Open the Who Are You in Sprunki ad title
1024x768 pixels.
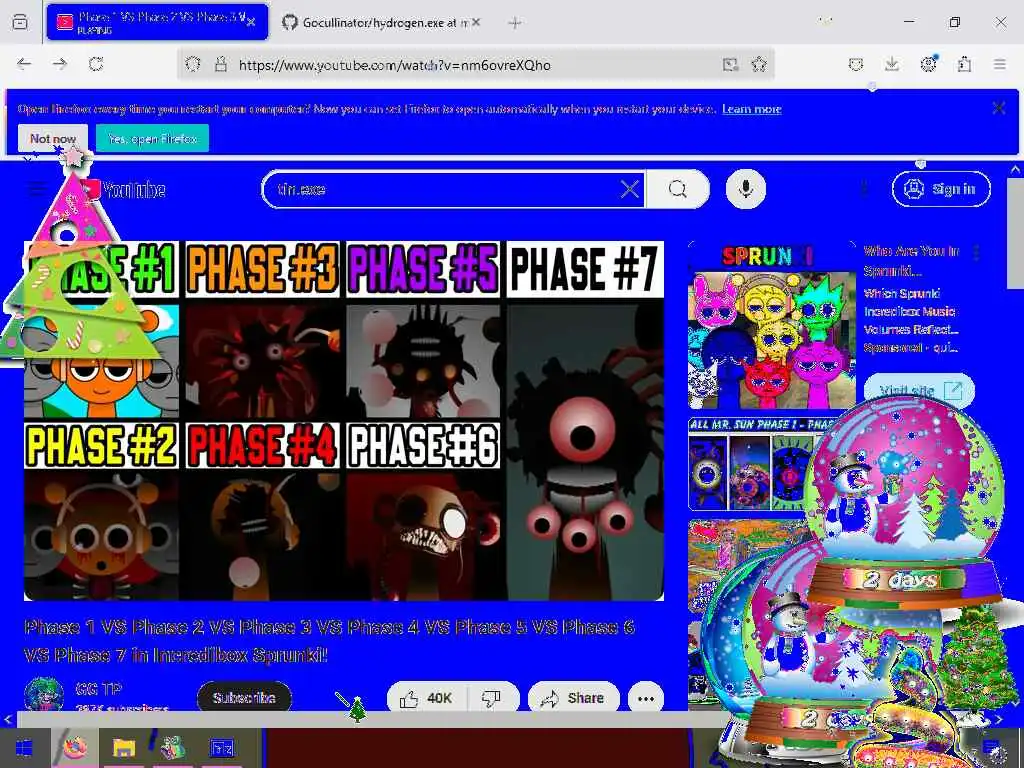pyautogui.click(x=911, y=261)
